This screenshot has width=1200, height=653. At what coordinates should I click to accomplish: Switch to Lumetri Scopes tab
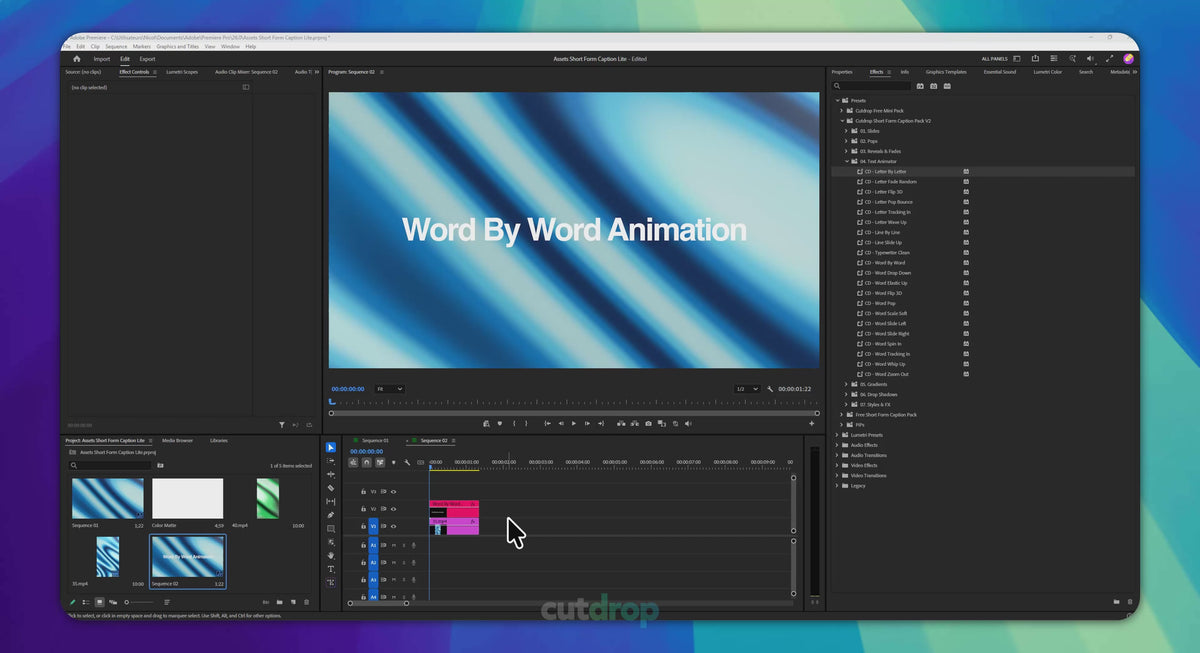click(180, 72)
